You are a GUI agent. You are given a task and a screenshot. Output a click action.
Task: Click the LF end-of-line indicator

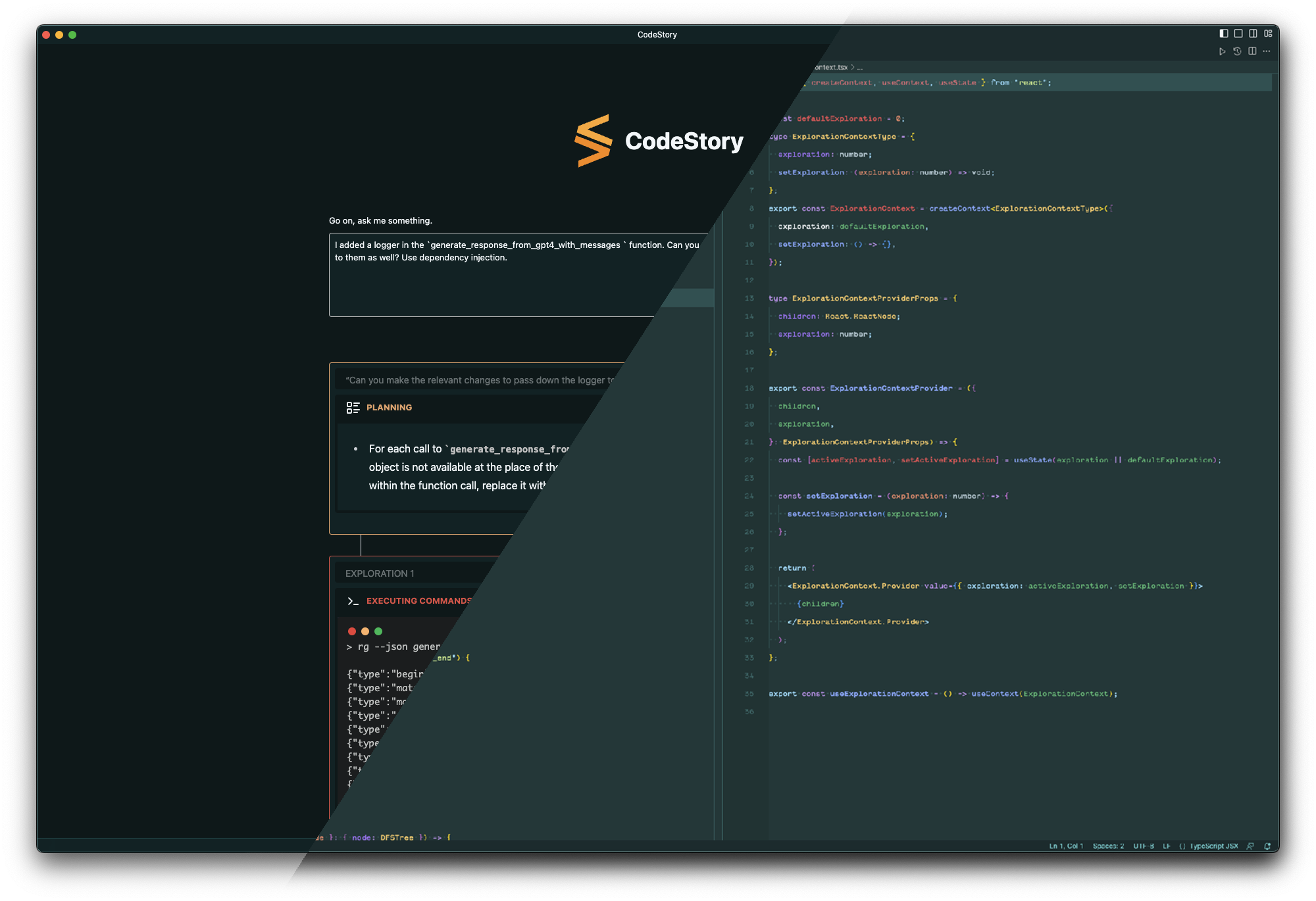pos(1166,846)
